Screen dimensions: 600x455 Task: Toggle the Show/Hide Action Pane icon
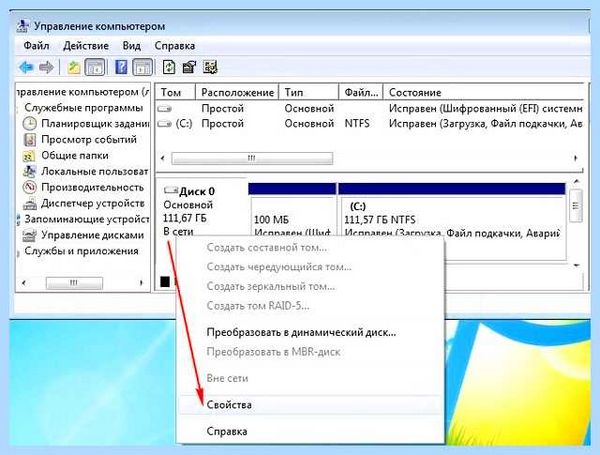click(x=142, y=68)
